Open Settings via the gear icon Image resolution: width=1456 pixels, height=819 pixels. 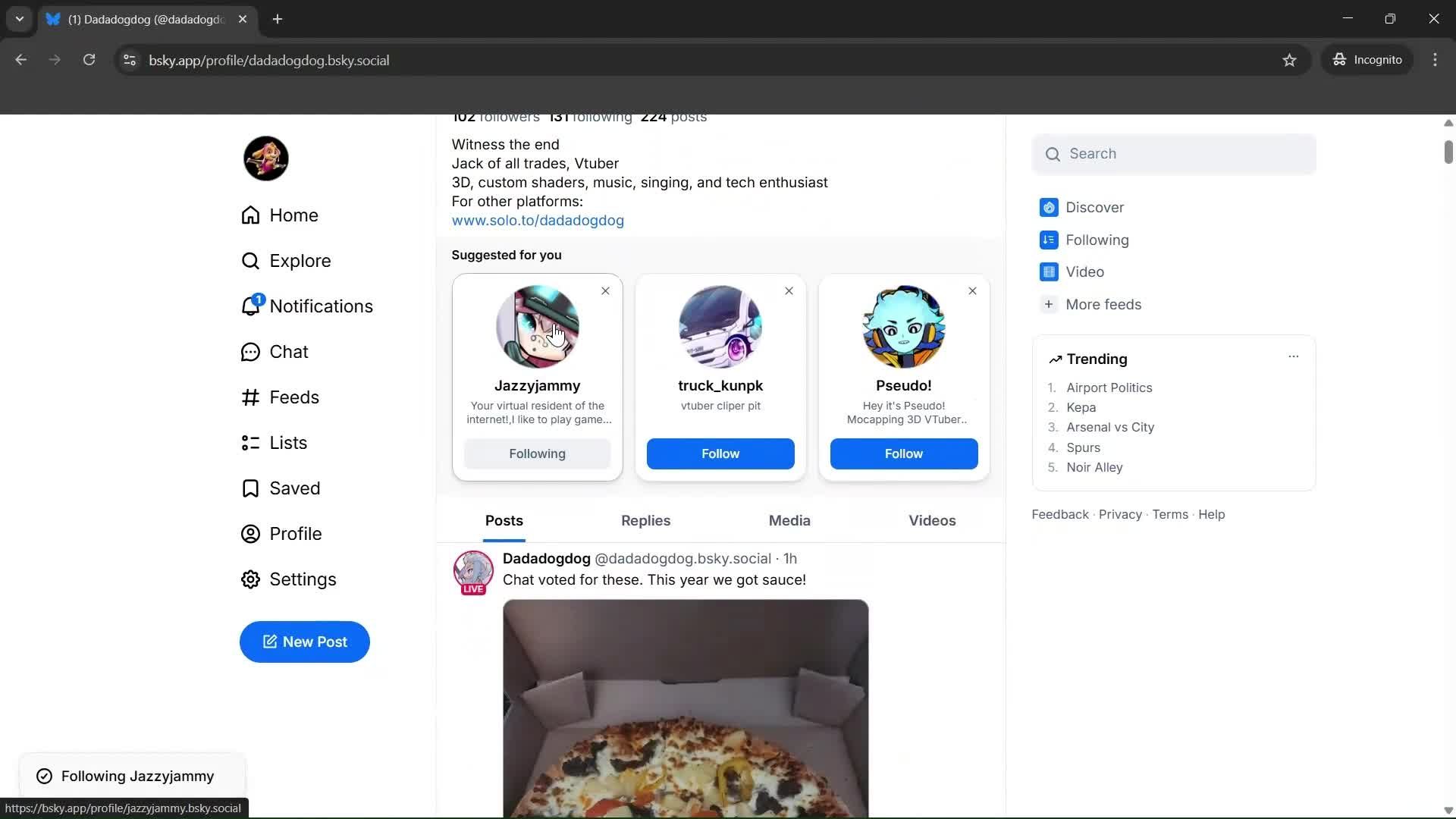303,579
